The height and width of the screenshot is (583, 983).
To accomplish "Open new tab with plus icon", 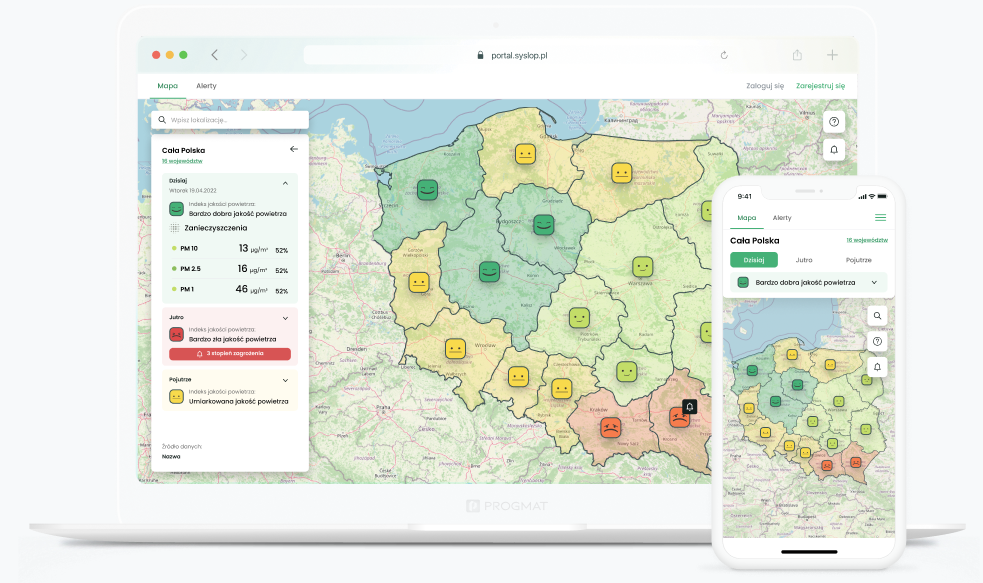I will click(x=832, y=55).
